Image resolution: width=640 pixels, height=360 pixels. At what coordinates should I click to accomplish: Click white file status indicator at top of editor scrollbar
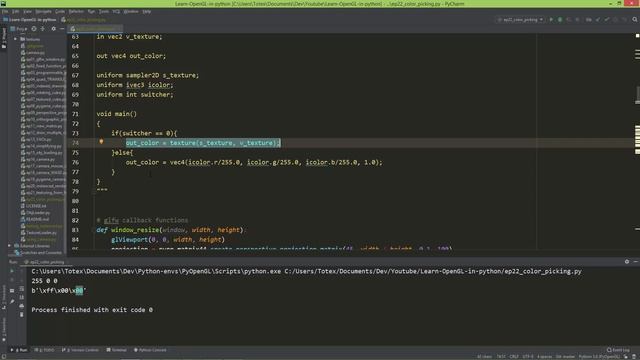(637, 36)
